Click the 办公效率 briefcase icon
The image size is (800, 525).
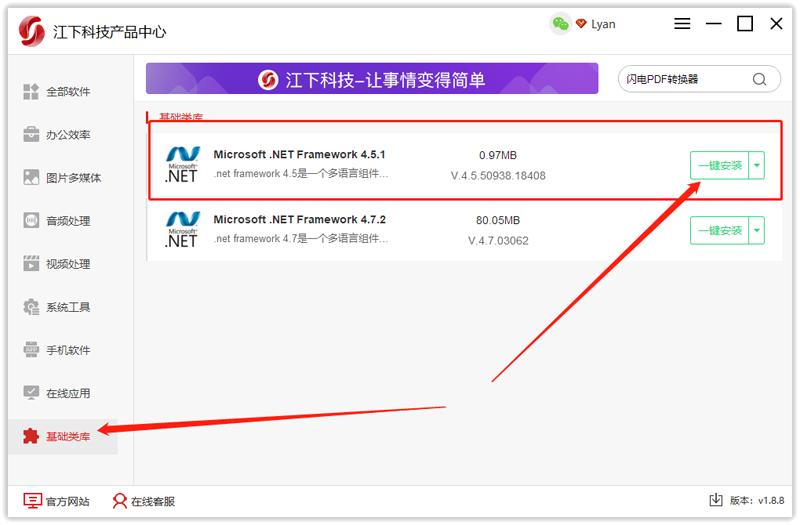[31, 135]
